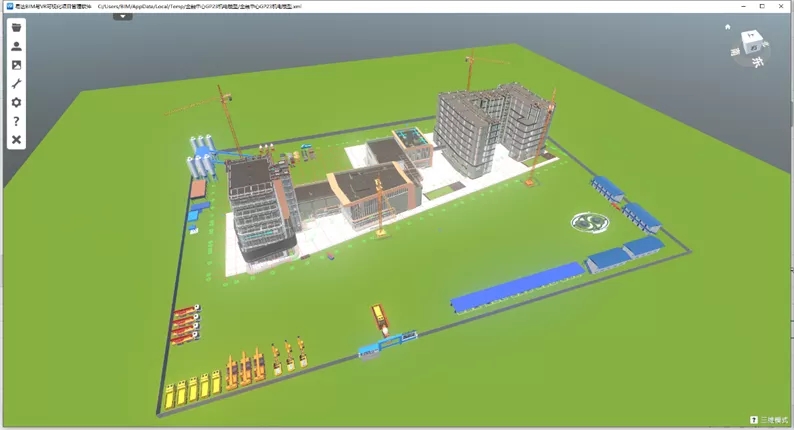Close the application window
The width and height of the screenshot is (794, 430).
click(781, 6)
